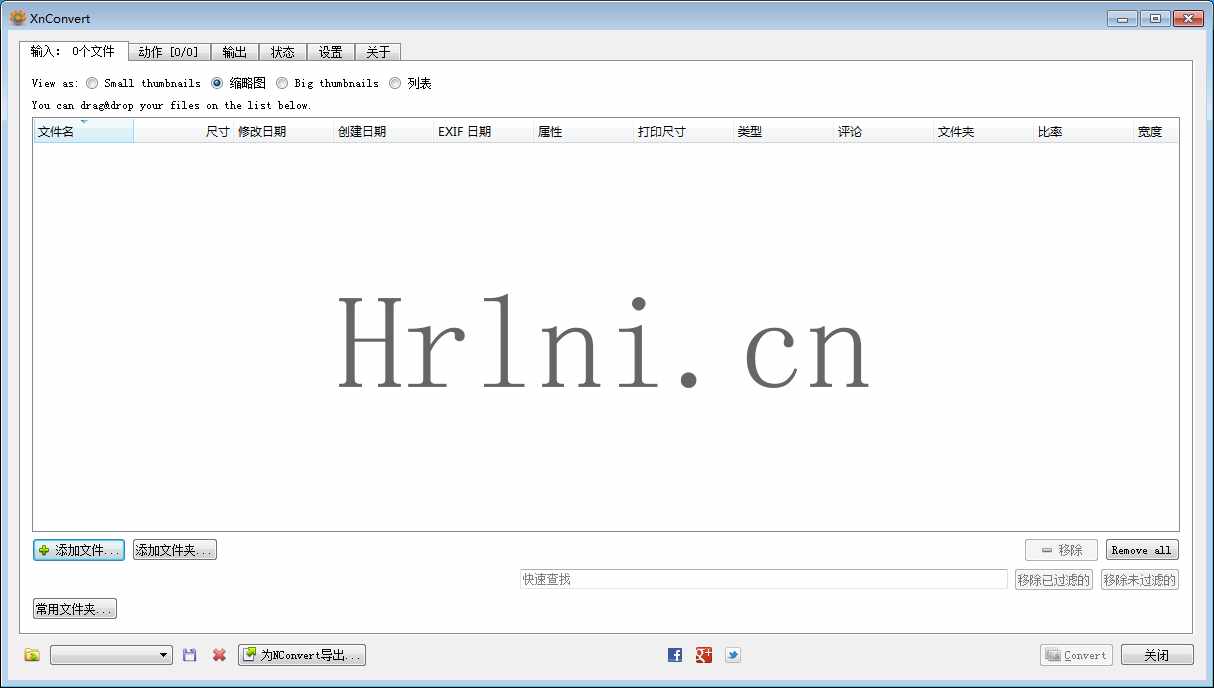Minimize the XnConvert window
Viewport: 1214px width, 688px height.
[1122, 18]
